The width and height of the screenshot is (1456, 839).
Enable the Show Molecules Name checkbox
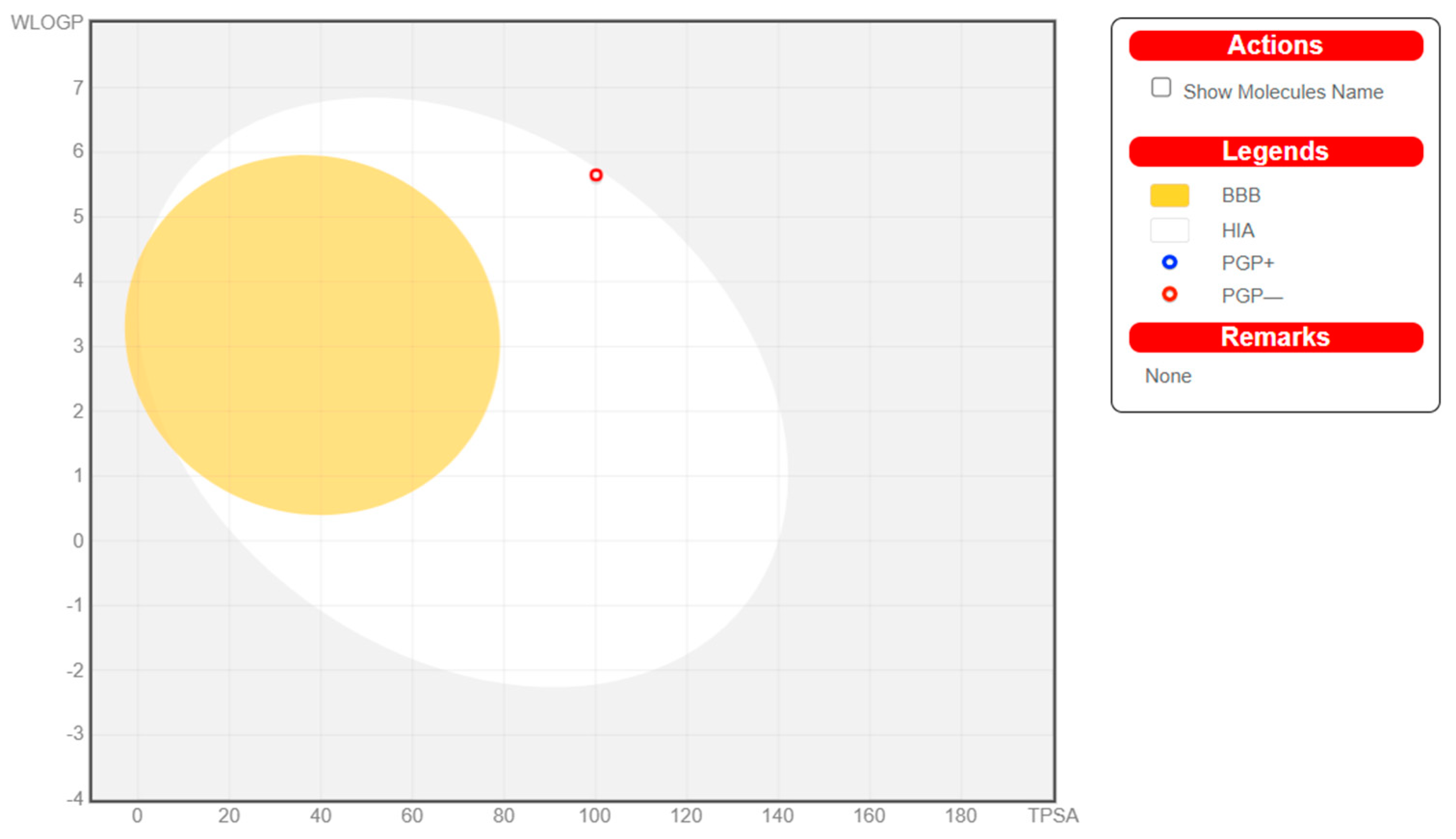[x=1160, y=88]
